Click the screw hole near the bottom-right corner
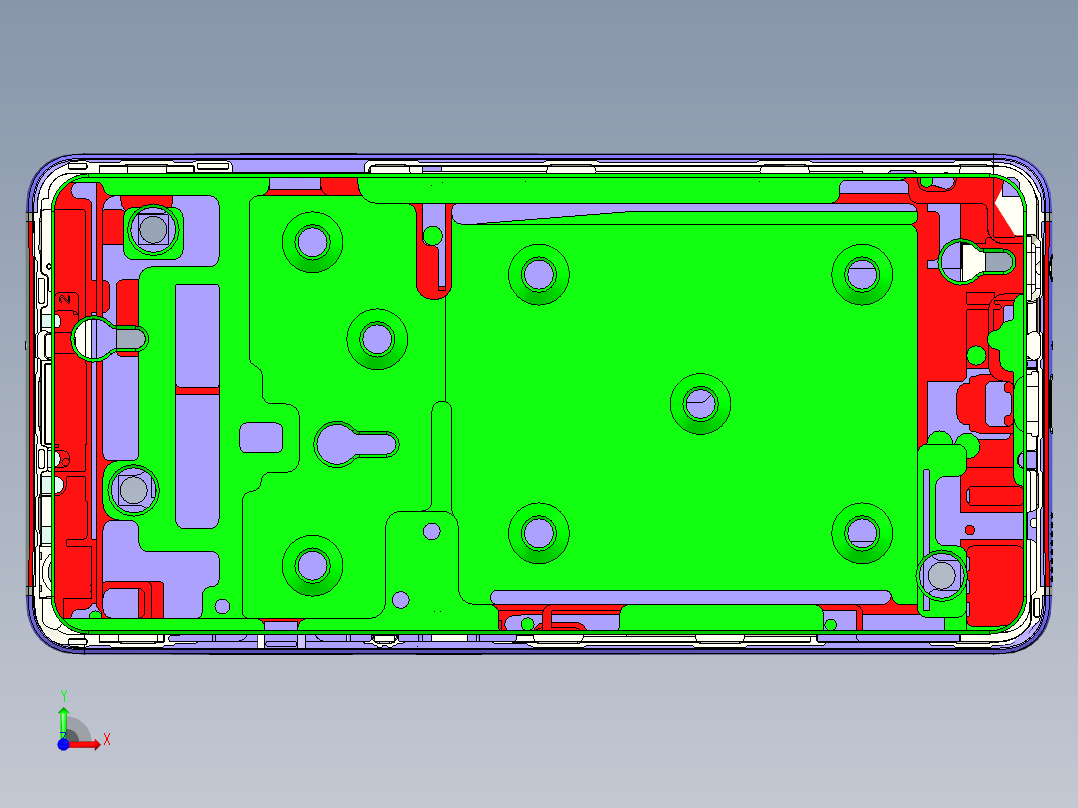Image resolution: width=1078 pixels, height=808 pixels. click(x=940, y=575)
